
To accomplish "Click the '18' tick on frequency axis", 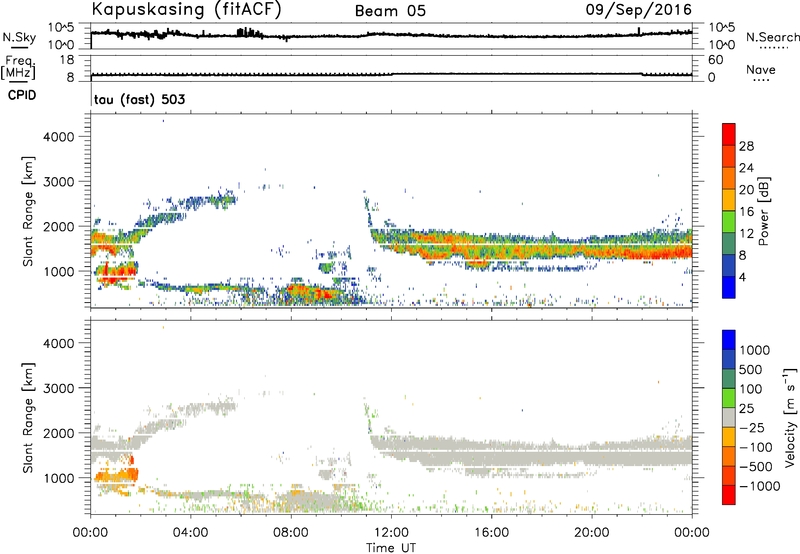I will 67,60.
